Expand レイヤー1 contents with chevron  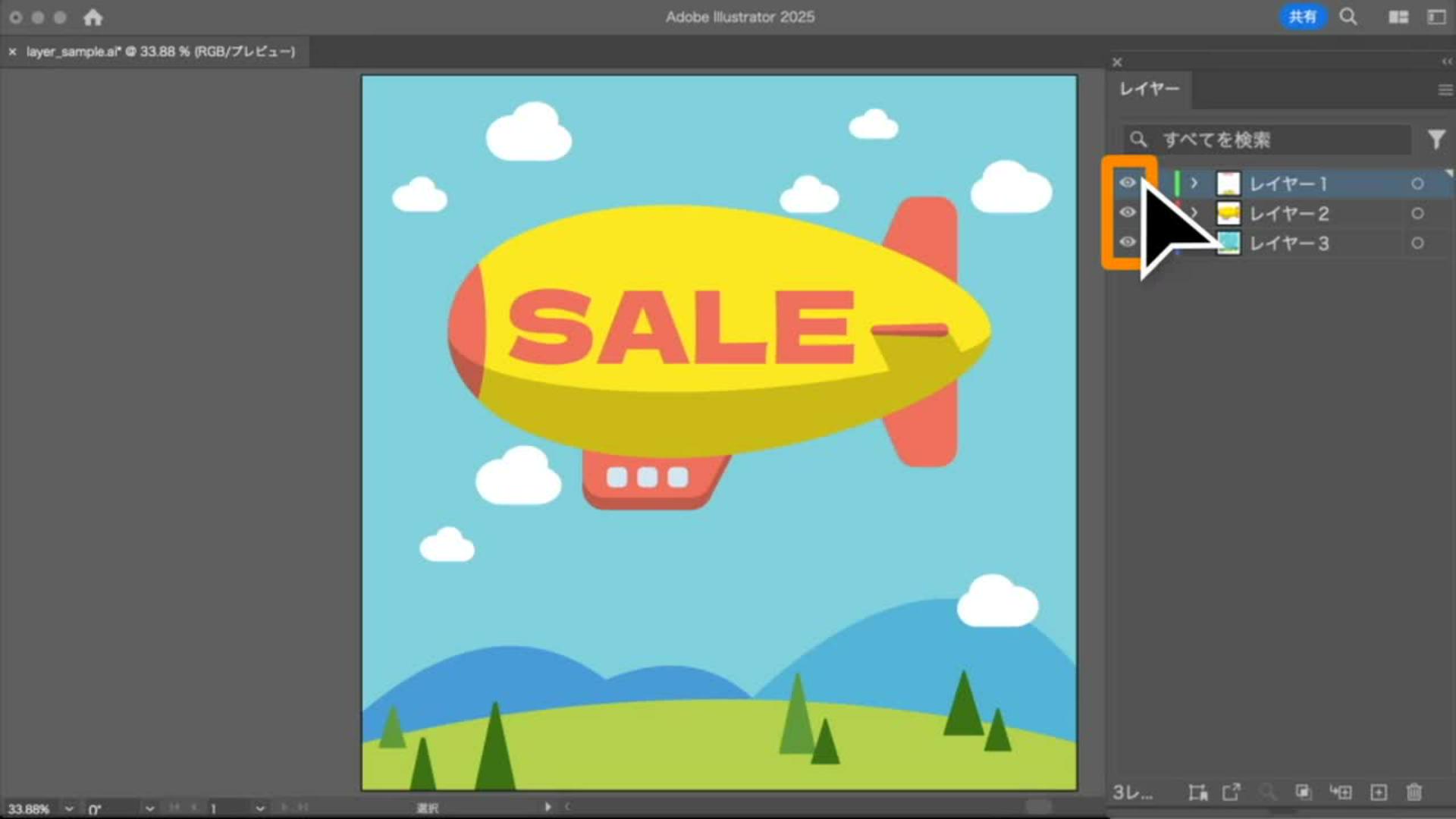1194,183
